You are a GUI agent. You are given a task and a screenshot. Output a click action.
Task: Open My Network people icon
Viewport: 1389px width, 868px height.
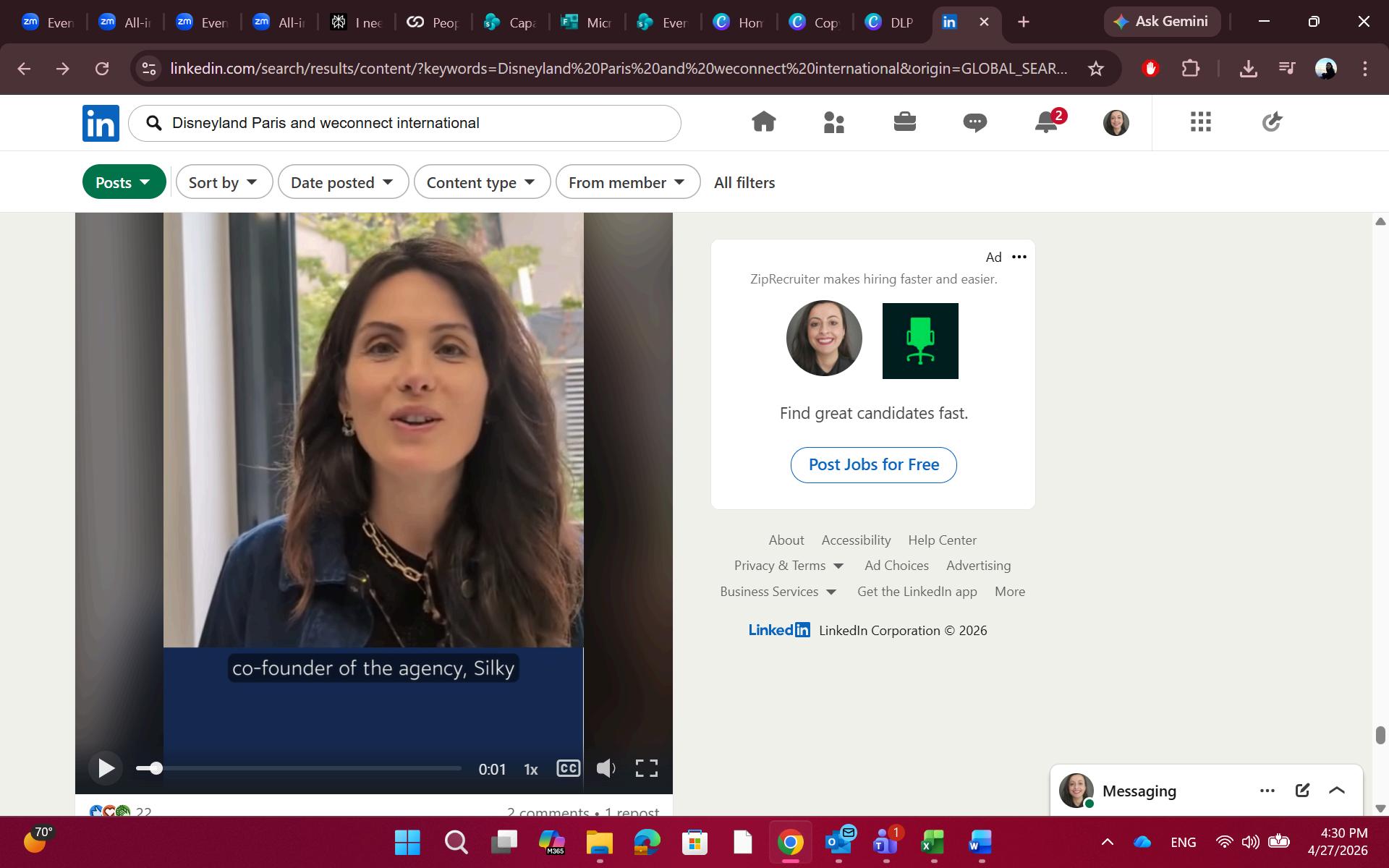833,122
